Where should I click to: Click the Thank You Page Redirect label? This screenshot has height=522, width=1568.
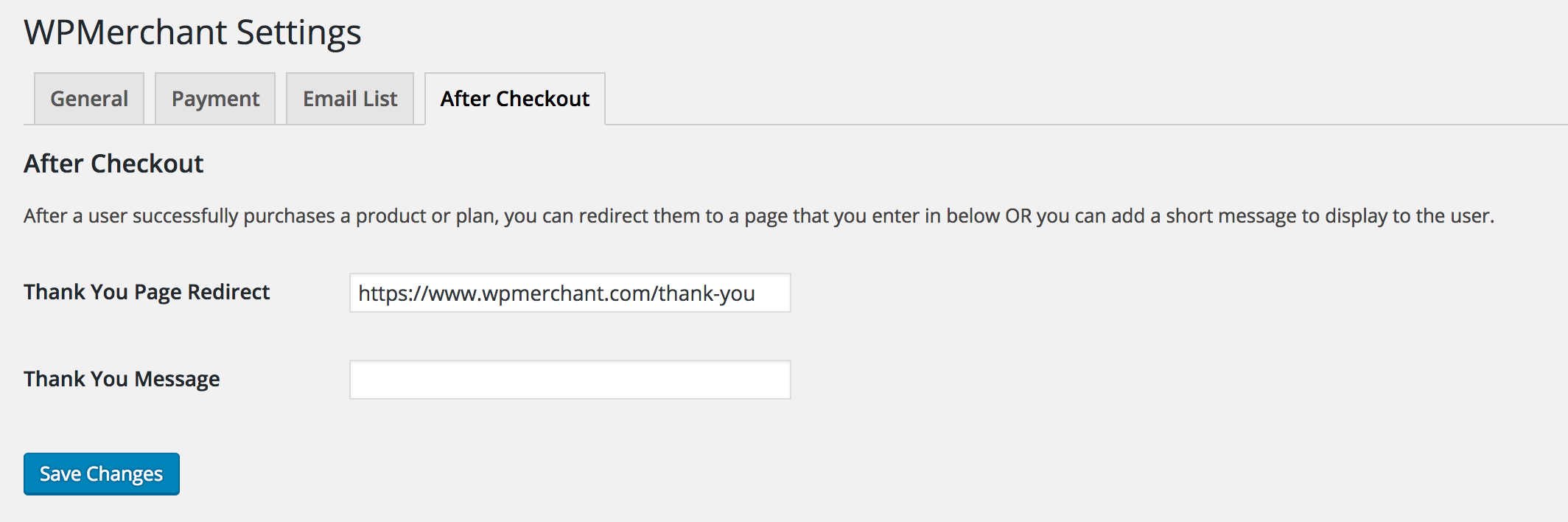[x=147, y=292]
